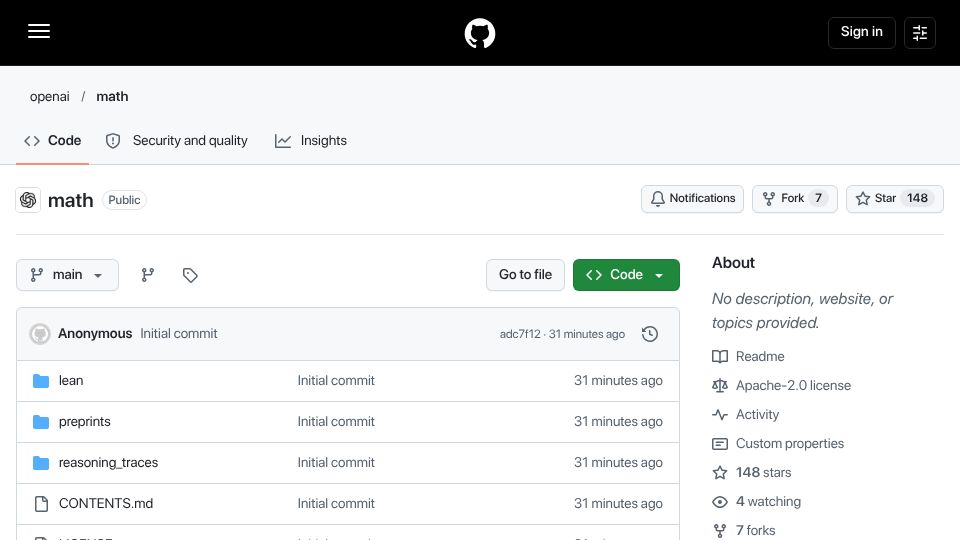
Task: View branches via the branch icon
Action: click(148, 275)
